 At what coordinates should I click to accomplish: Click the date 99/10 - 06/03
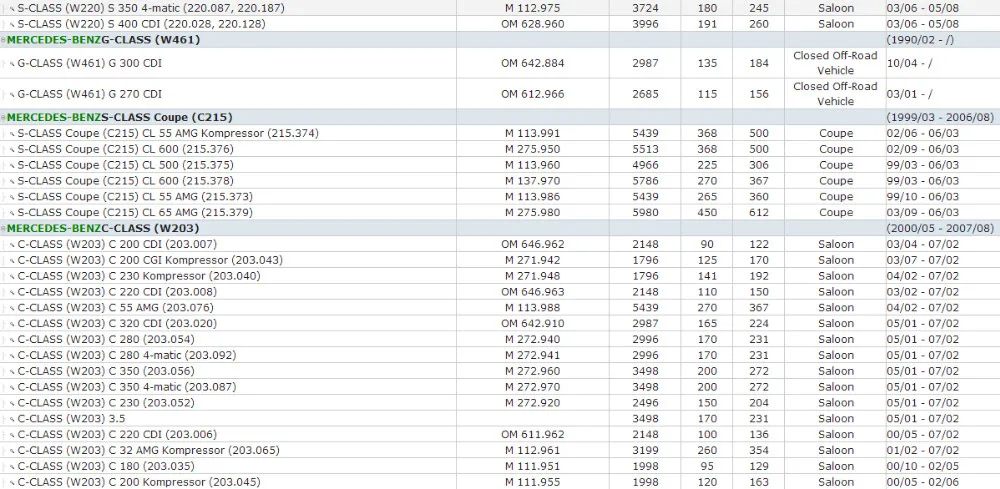click(923, 196)
